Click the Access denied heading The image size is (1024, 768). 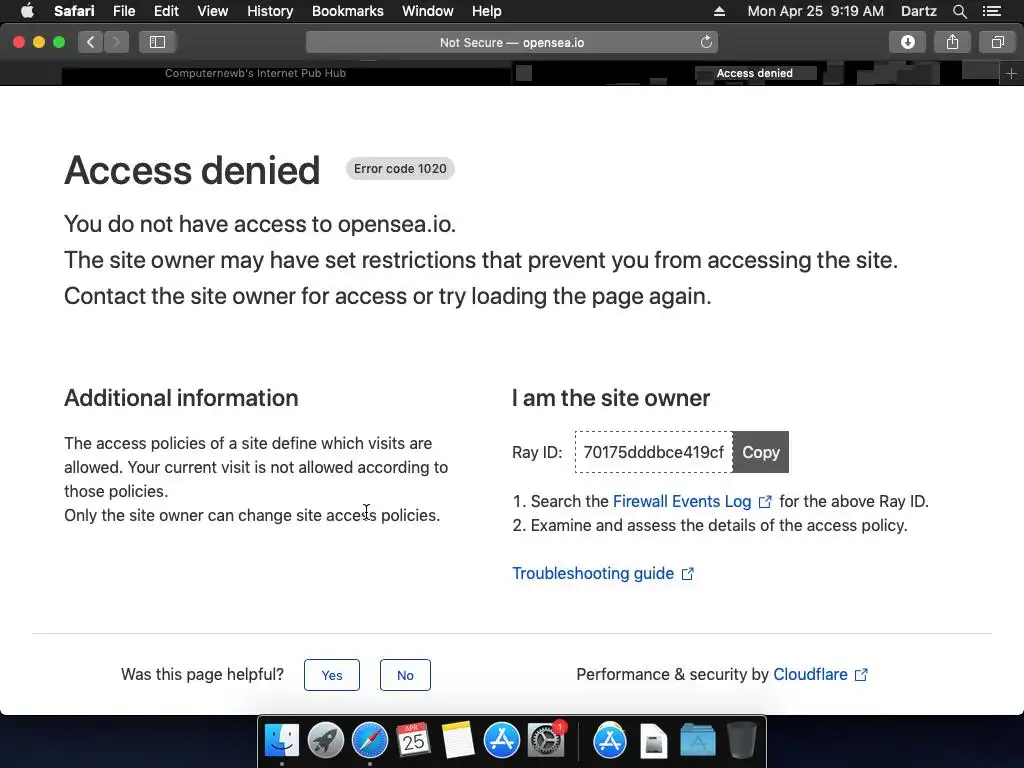coord(192,170)
